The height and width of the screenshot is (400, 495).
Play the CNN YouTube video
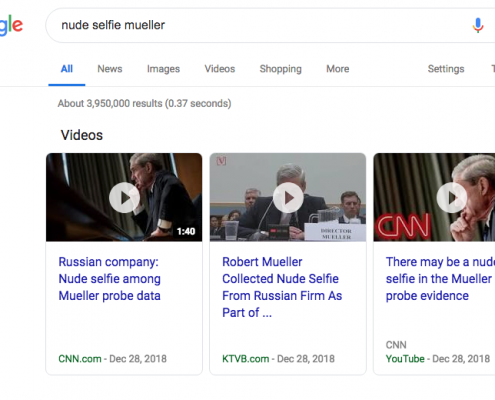(452, 198)
